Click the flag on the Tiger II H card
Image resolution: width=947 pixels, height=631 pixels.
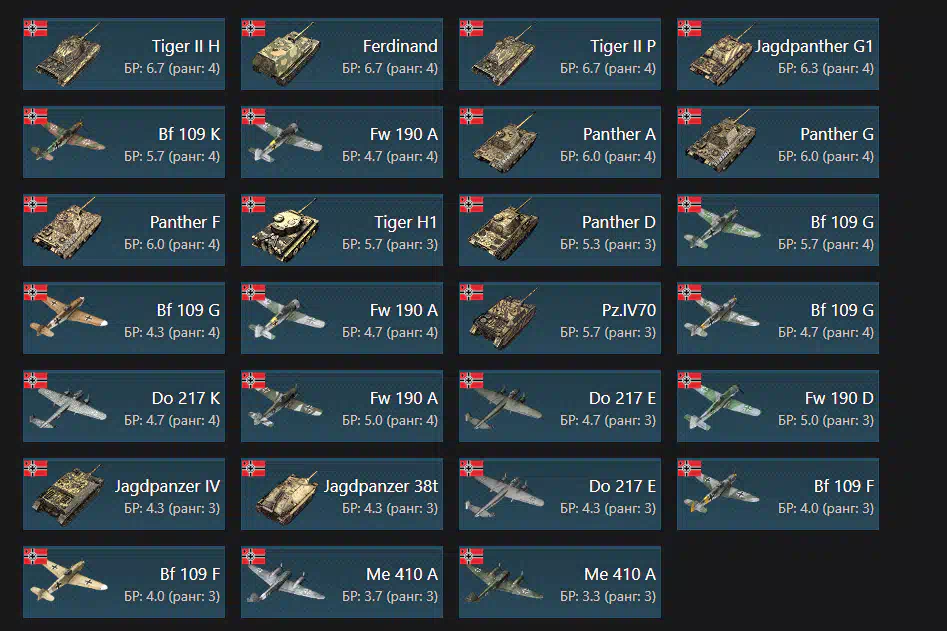click(35, 28)
